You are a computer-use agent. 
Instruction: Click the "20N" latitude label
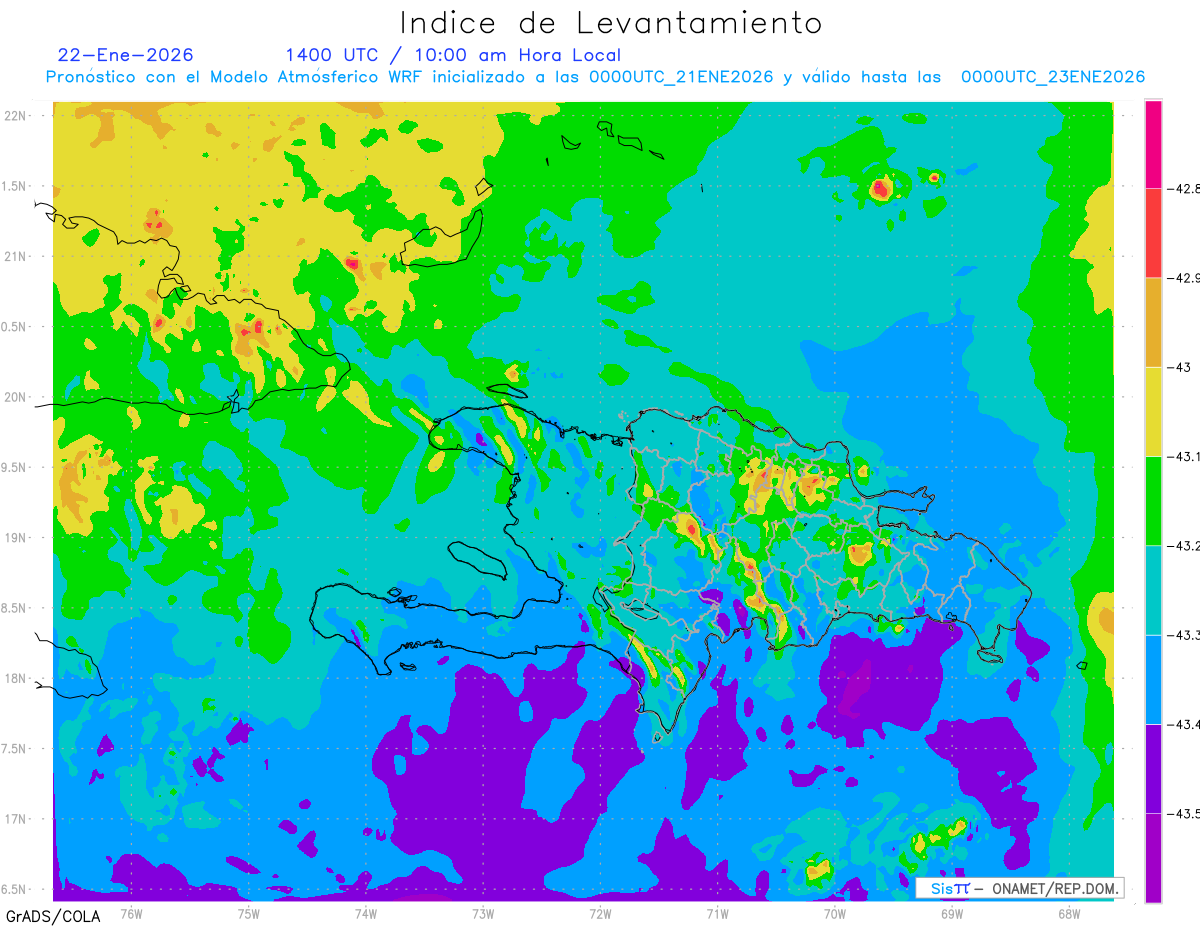coord(17,397)
